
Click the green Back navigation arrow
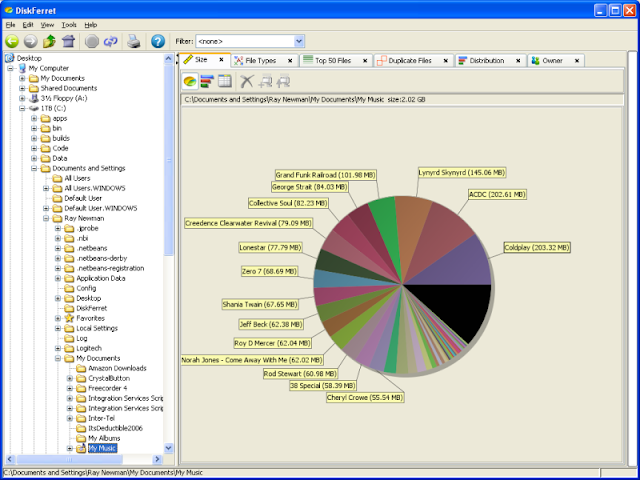[x=12, y=41]
